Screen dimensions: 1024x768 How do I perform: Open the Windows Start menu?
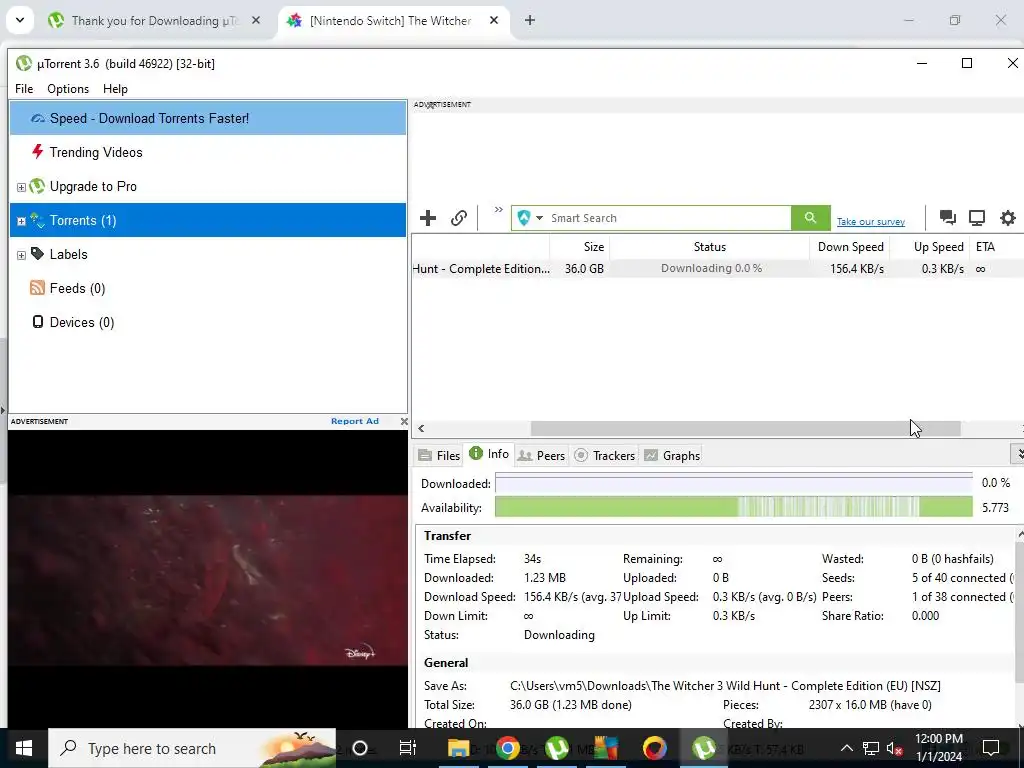24,748
